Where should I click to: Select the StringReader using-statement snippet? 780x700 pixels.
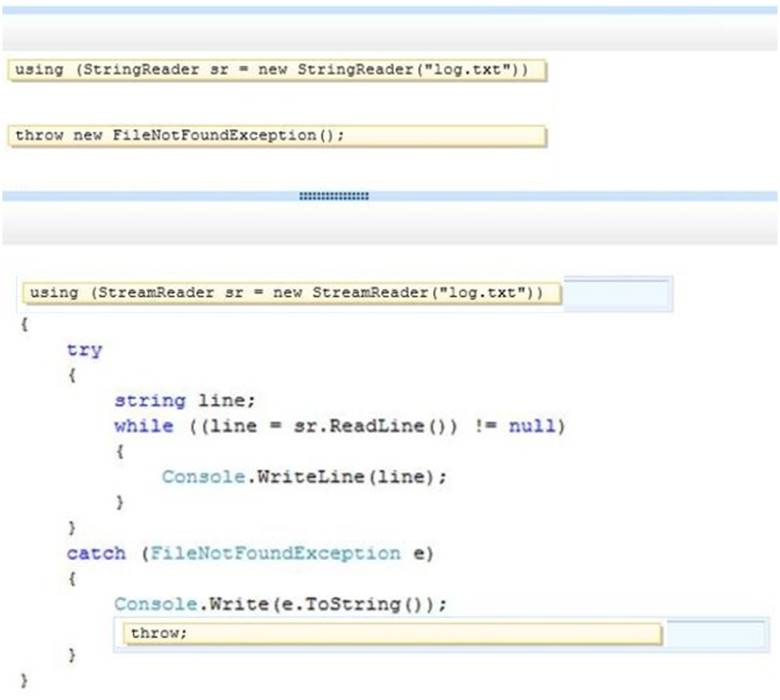(x=276, y=72)
